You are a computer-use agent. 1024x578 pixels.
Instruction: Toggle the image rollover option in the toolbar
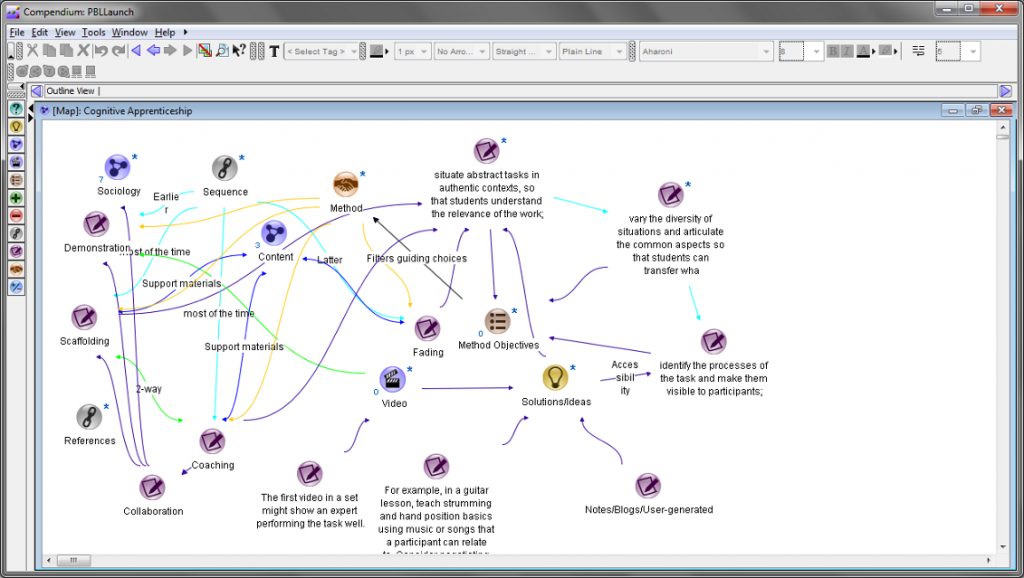click(x=205, y=52)
